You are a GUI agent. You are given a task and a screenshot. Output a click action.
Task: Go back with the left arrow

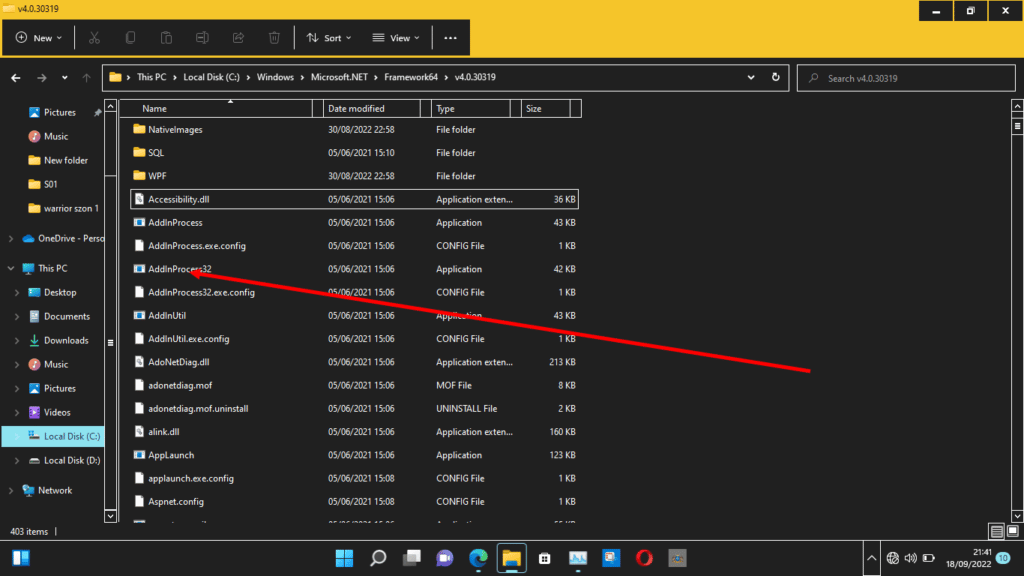16,78
